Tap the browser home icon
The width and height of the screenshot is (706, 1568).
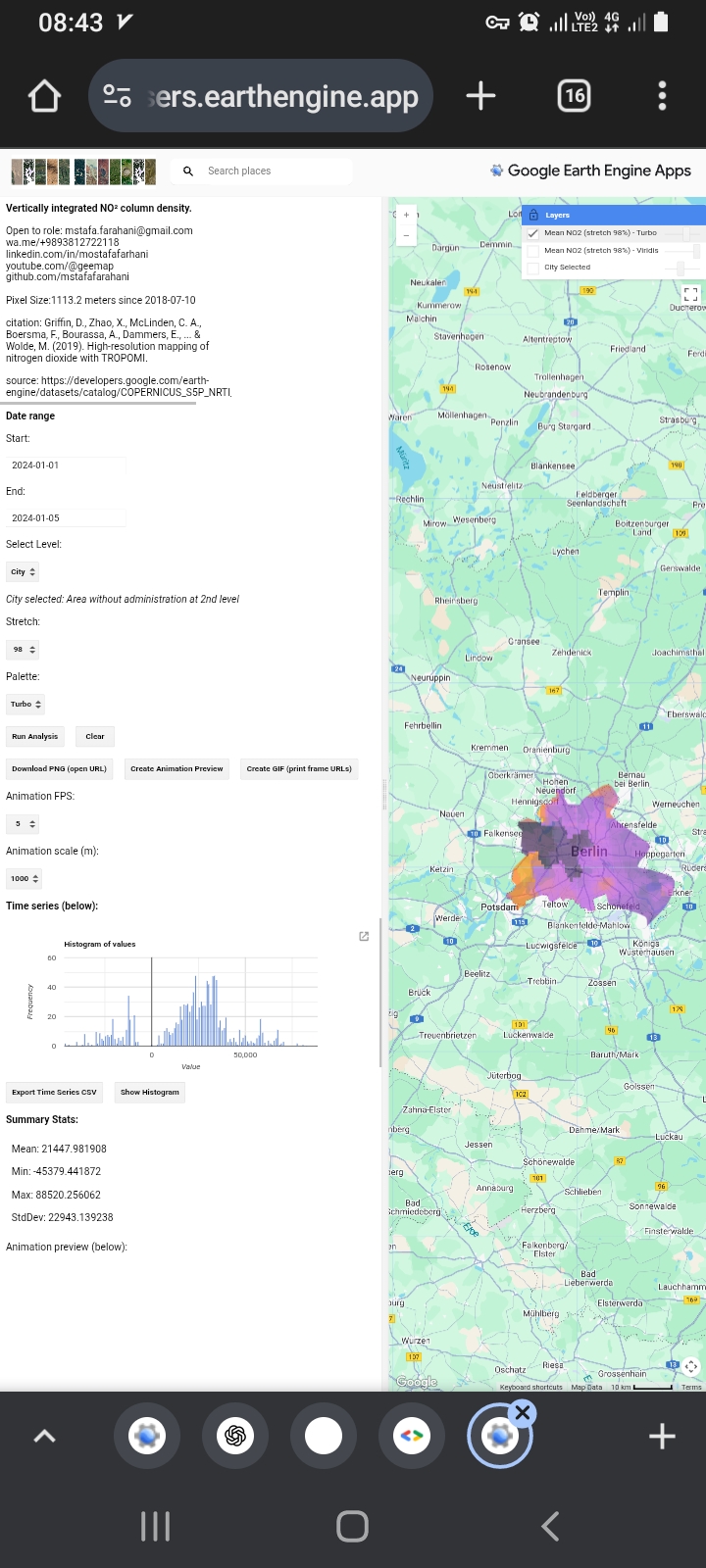coord(44,96)
